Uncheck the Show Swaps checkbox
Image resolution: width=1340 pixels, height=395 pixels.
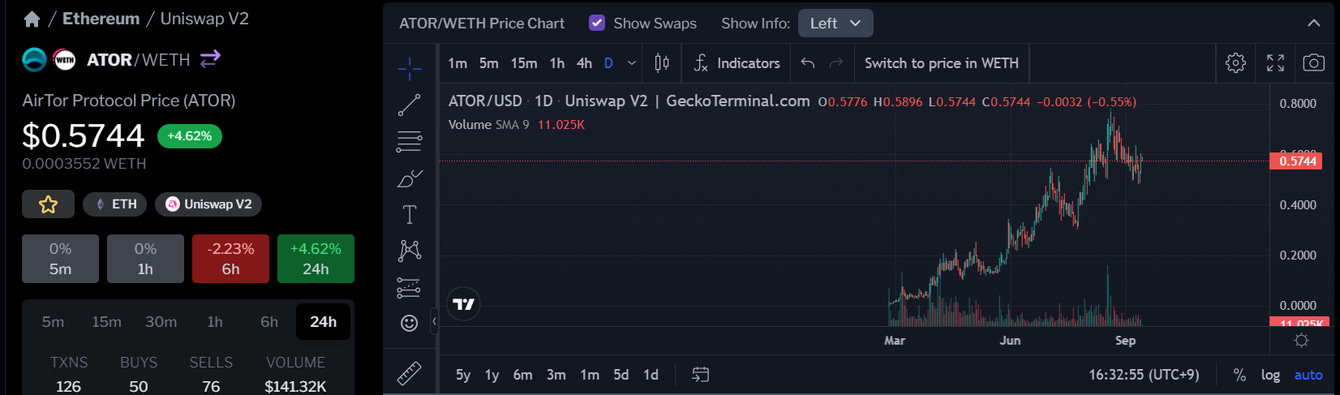(x=597, y=23)
